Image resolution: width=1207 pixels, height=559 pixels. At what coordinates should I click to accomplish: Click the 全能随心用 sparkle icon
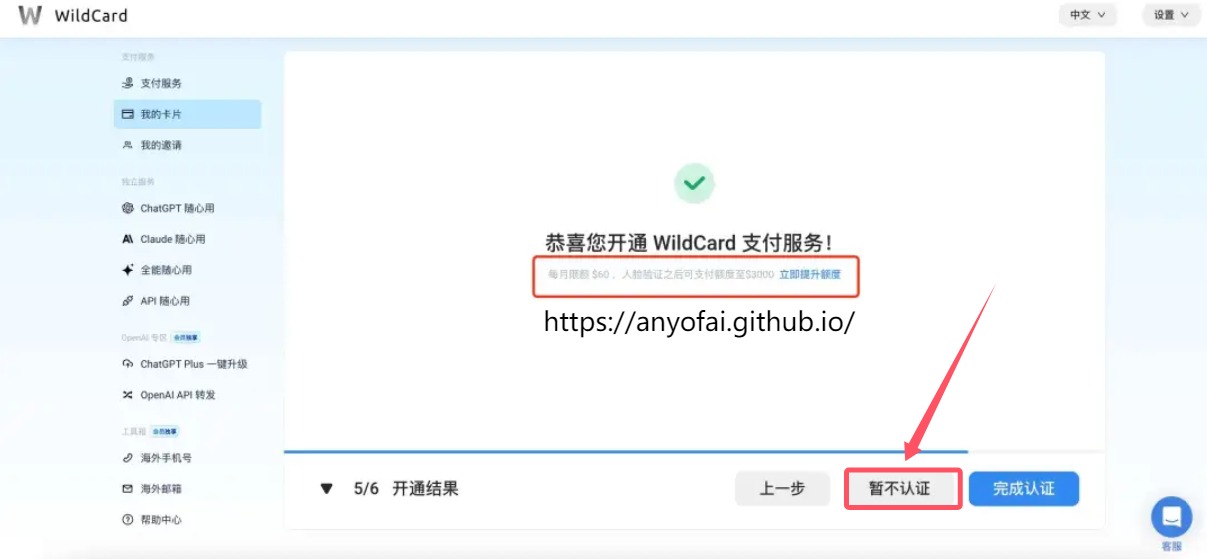coord(127,270)
